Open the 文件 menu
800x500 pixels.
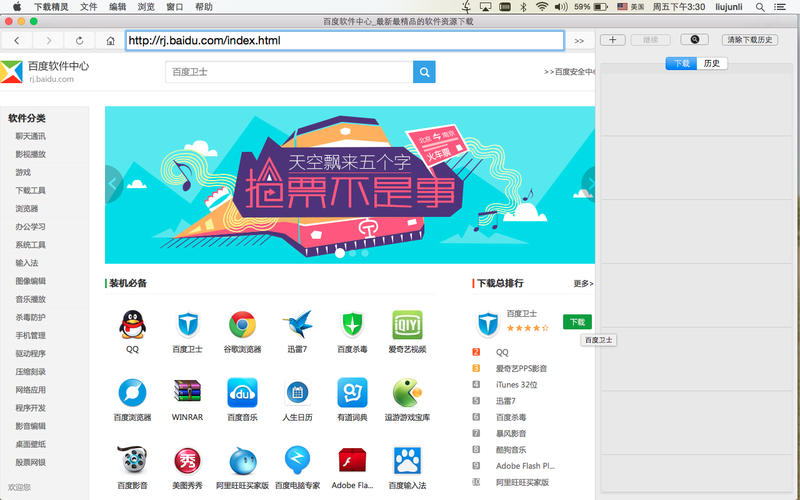88,7
